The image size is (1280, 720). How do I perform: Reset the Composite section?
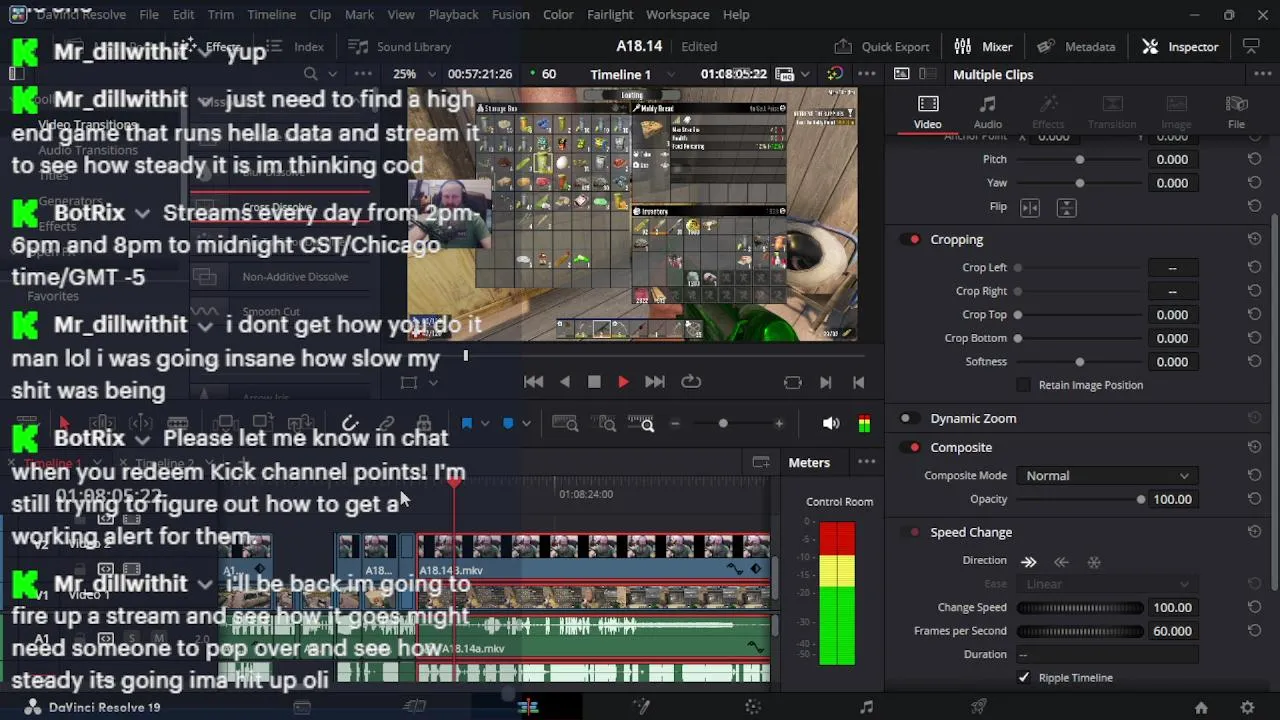coord(1254,448)
